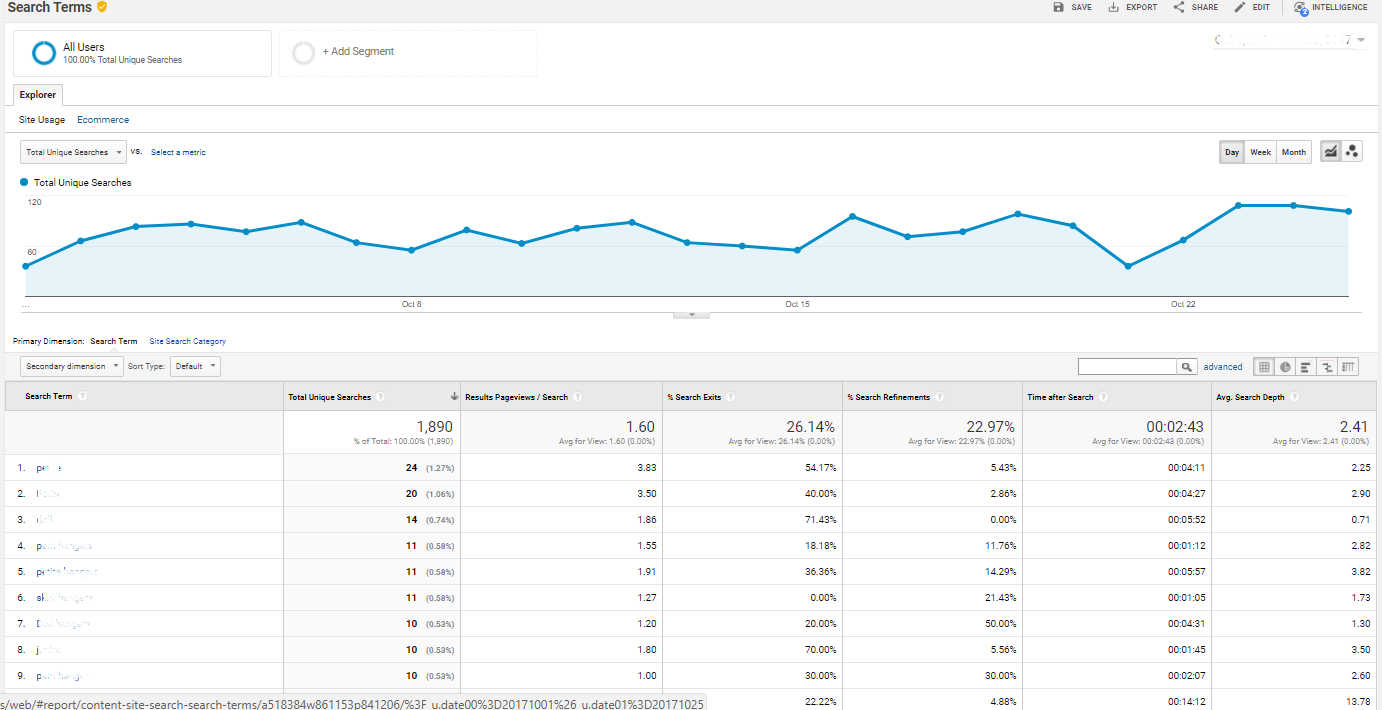Switch to the Ecommerce view
The image size is (1382, 710).
click(102, 119)
